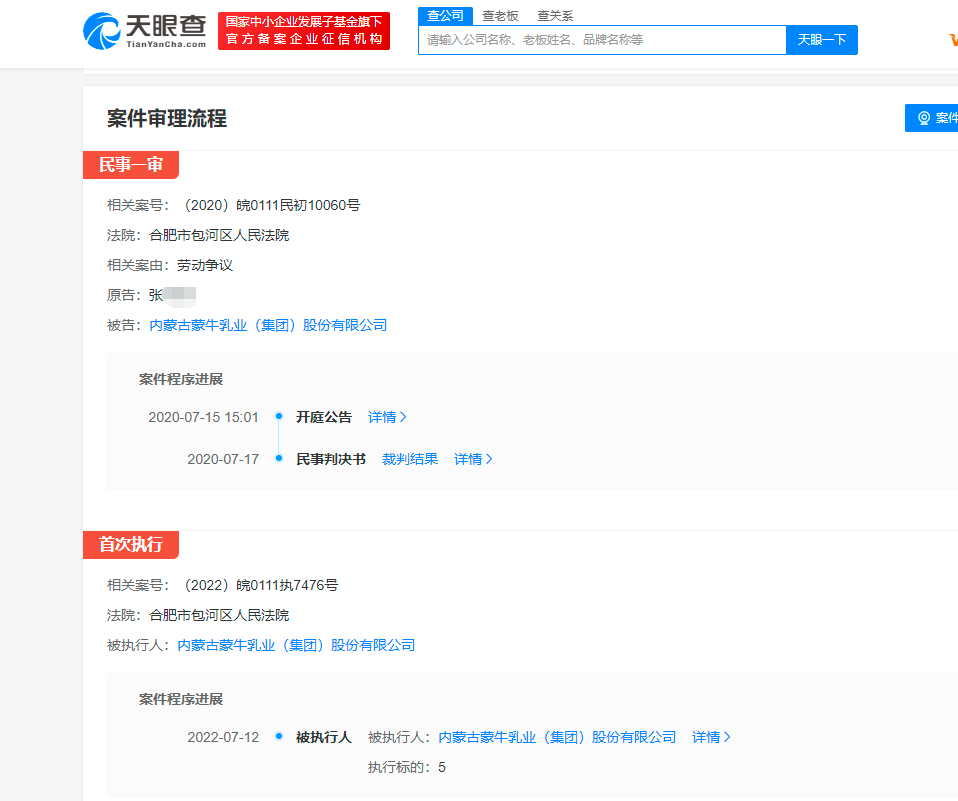Open the 裁判结果 link

(x=410, y=459)
